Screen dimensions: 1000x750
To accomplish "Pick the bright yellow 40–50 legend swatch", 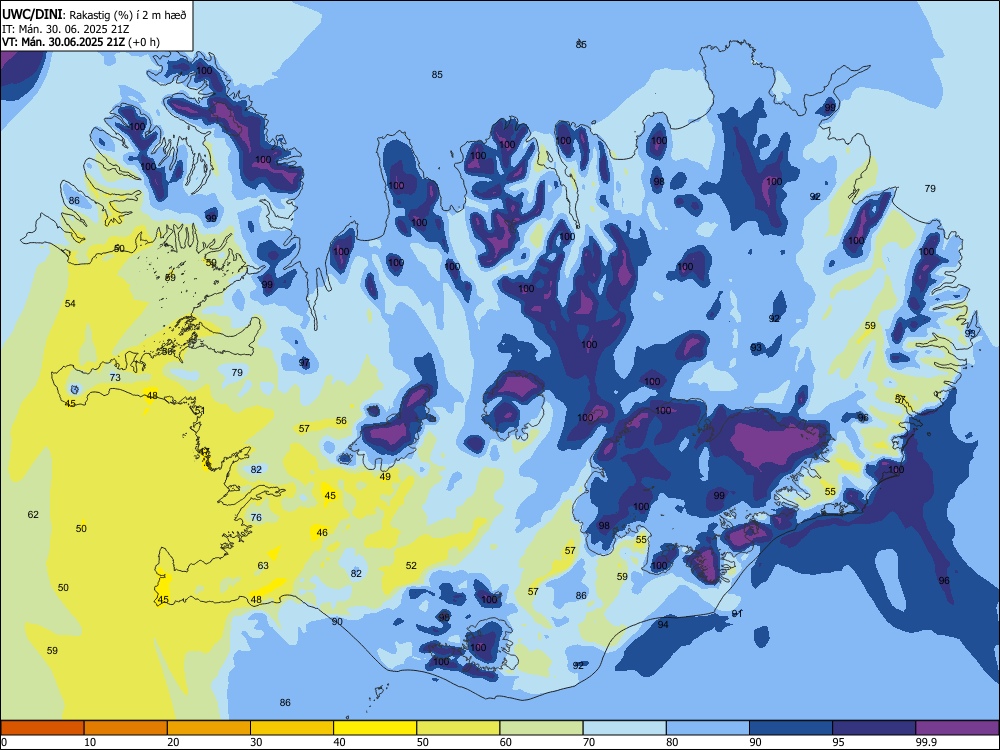I will click(x=375, y=728).
